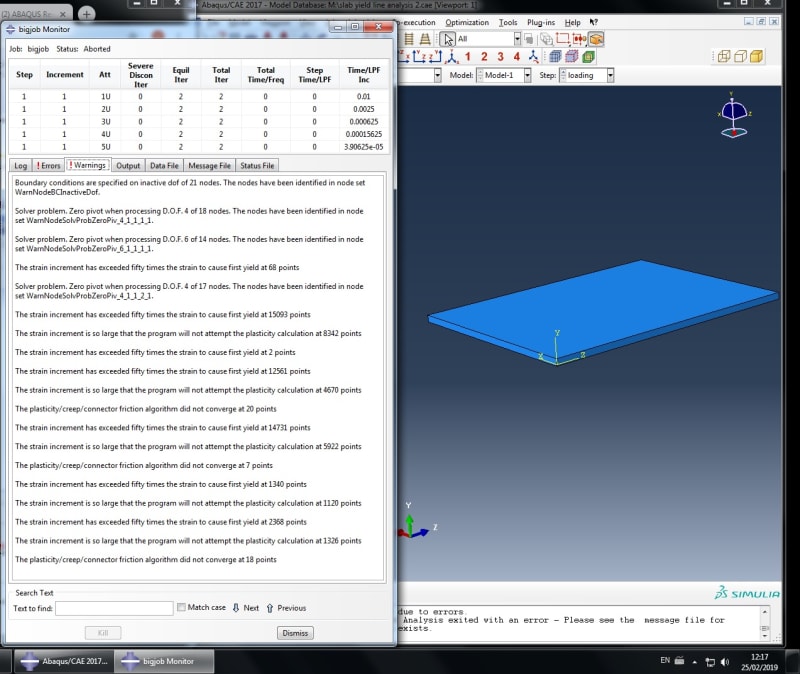Switch to the Log tab
Image resolution: width=800 pixels, height=674 pixels.
coord(20,165)
